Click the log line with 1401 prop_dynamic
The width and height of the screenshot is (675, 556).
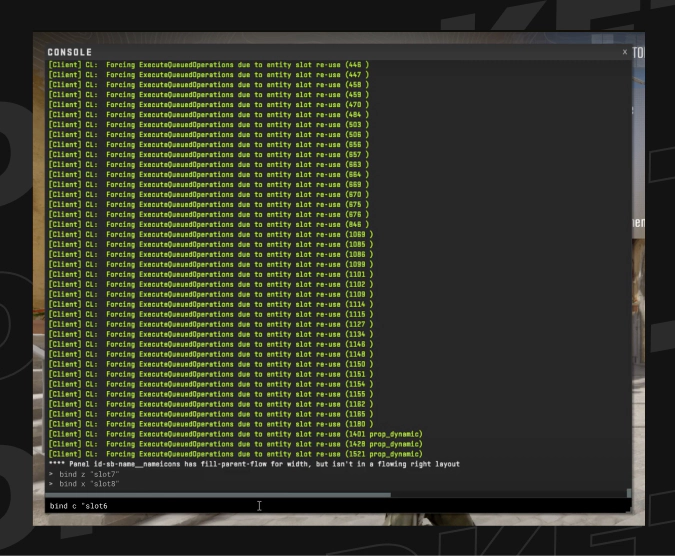(x=235, y=434)
